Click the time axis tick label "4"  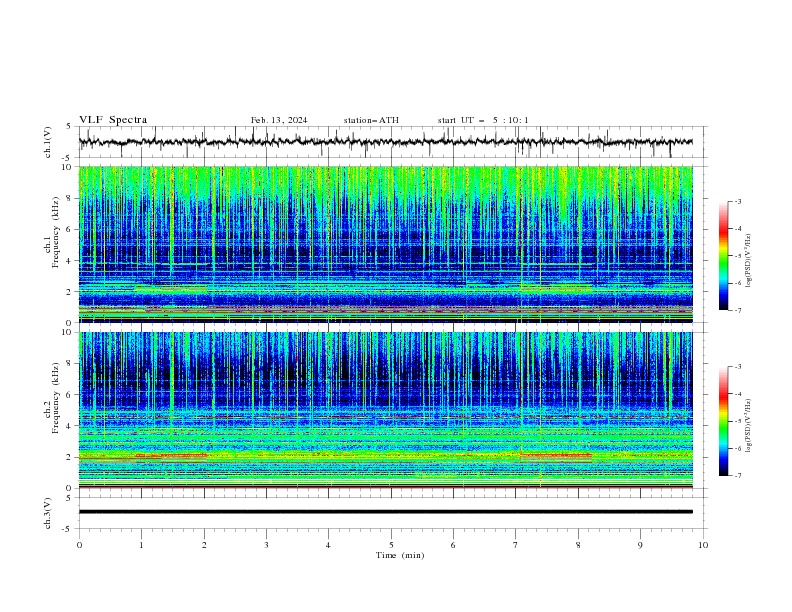(x=328, y=545)
